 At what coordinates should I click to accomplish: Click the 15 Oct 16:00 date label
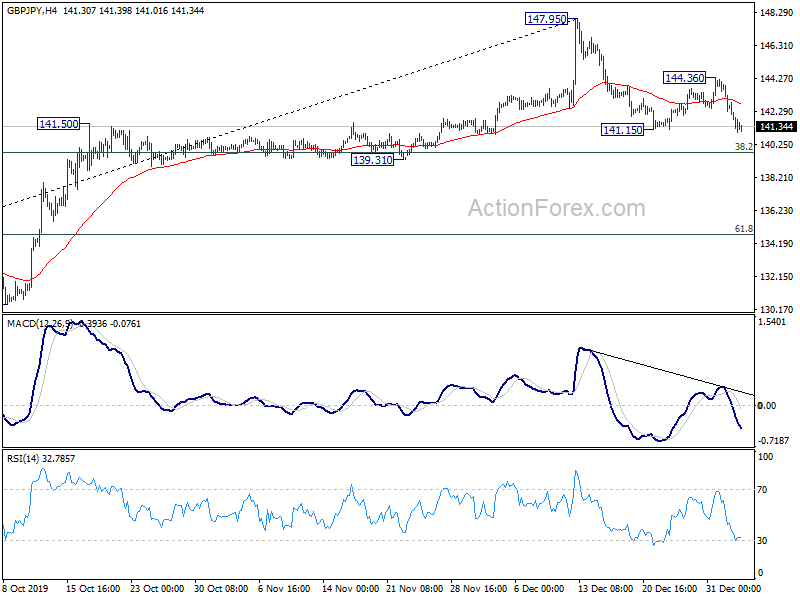tap(93, 589)
